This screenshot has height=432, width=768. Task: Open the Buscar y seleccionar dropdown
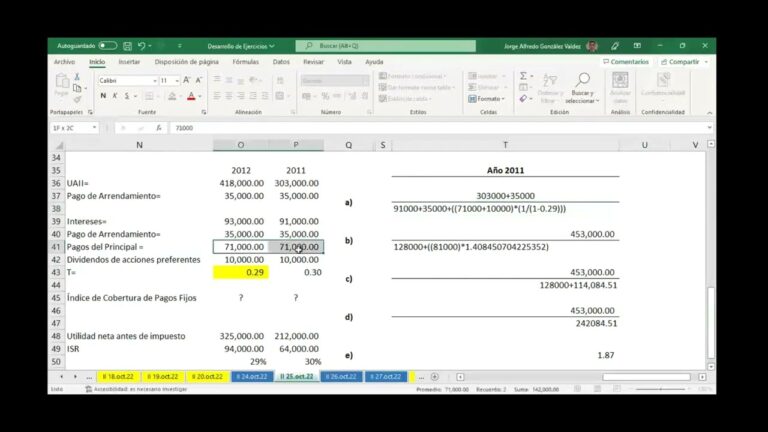coord(582,89)
